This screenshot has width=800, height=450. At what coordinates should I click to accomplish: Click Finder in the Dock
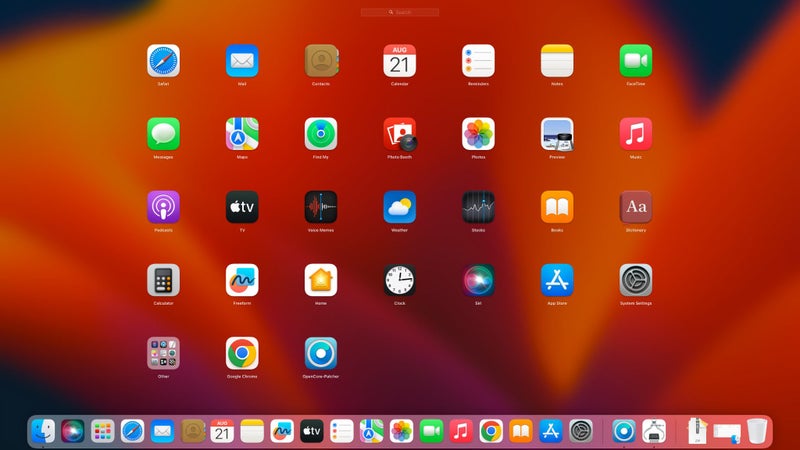tap(43, 432)
